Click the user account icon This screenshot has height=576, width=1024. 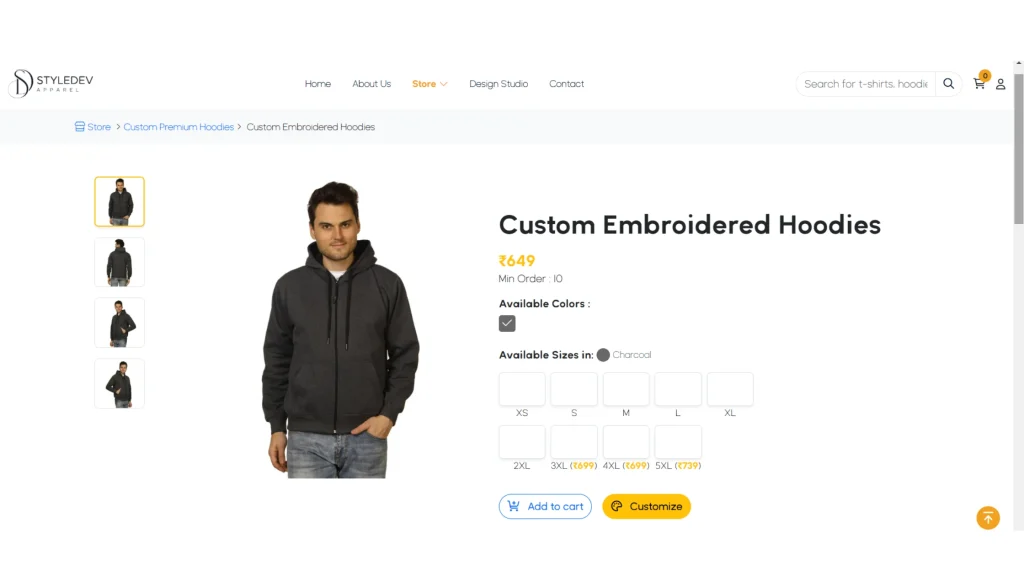pyautogui.click(x=1002, y=84)
